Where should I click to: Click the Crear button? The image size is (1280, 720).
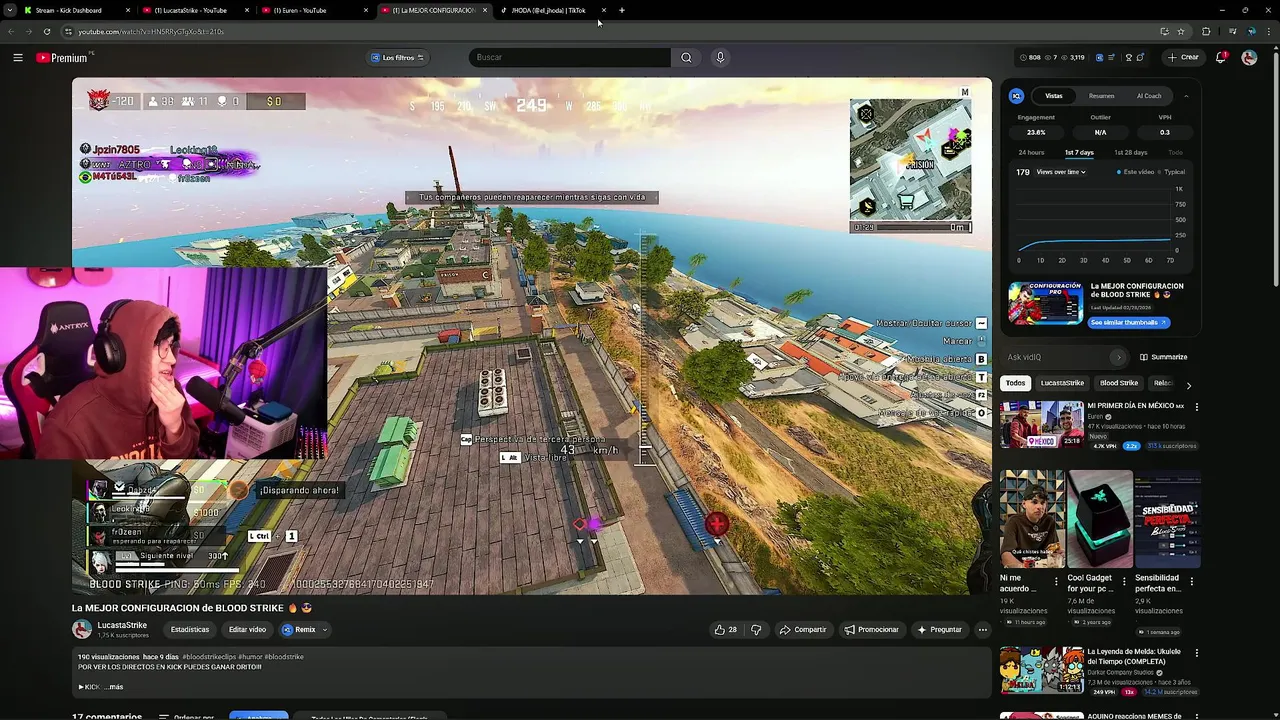click(x=1182, y=57)
